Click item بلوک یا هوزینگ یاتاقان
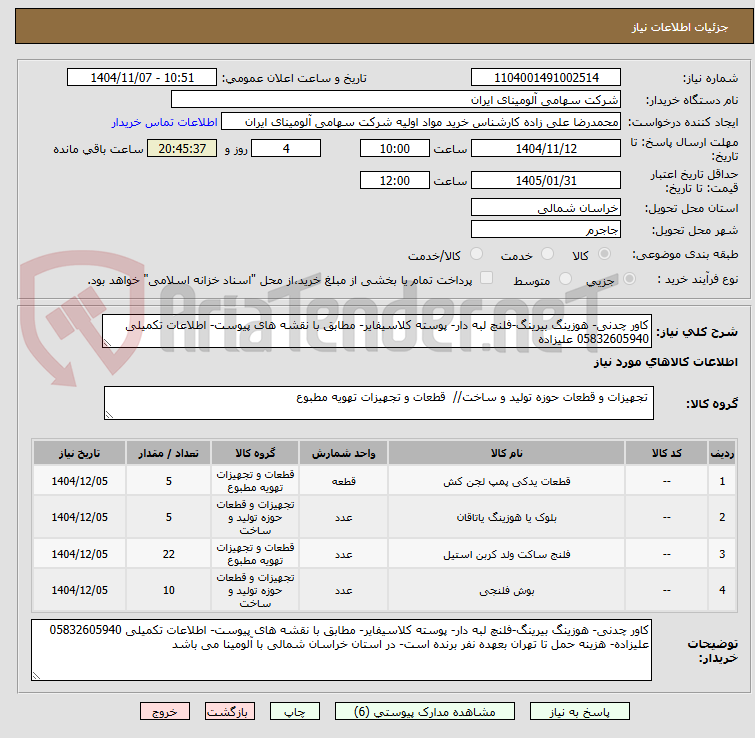 point(506,517)
